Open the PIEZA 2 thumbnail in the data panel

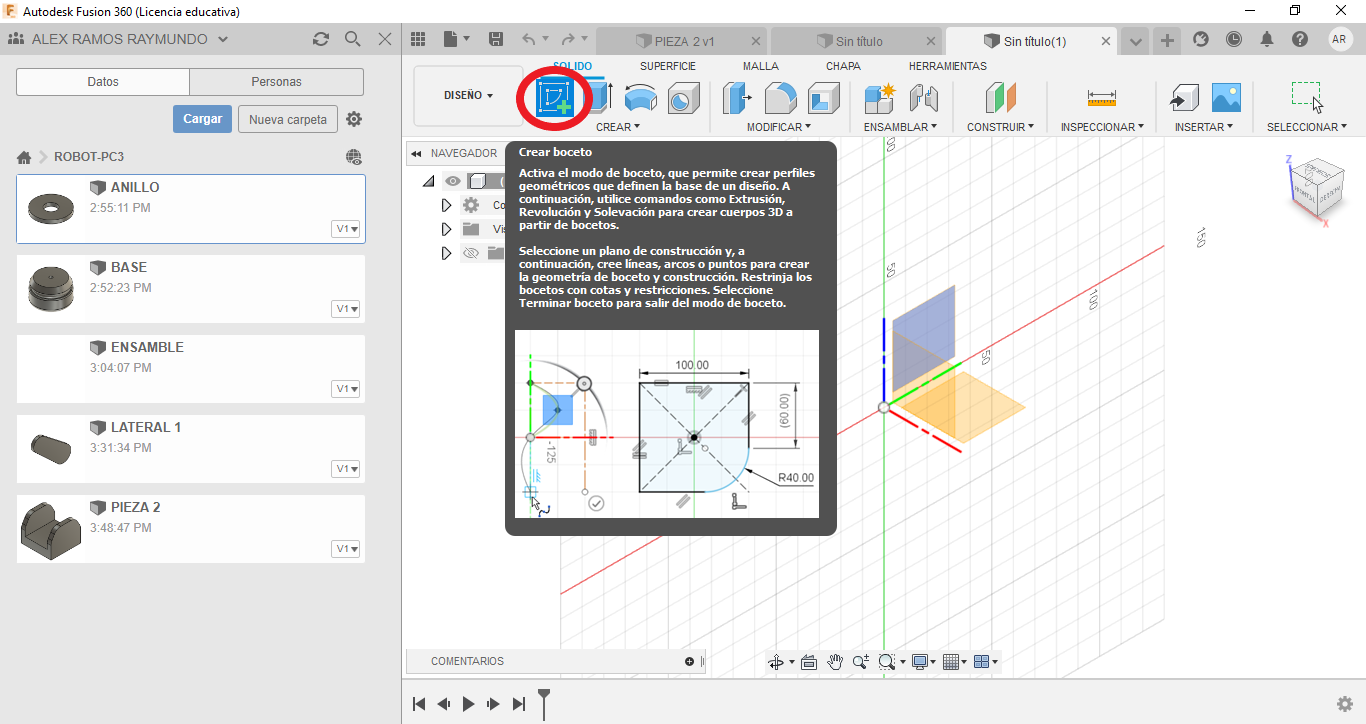point(50,529)
